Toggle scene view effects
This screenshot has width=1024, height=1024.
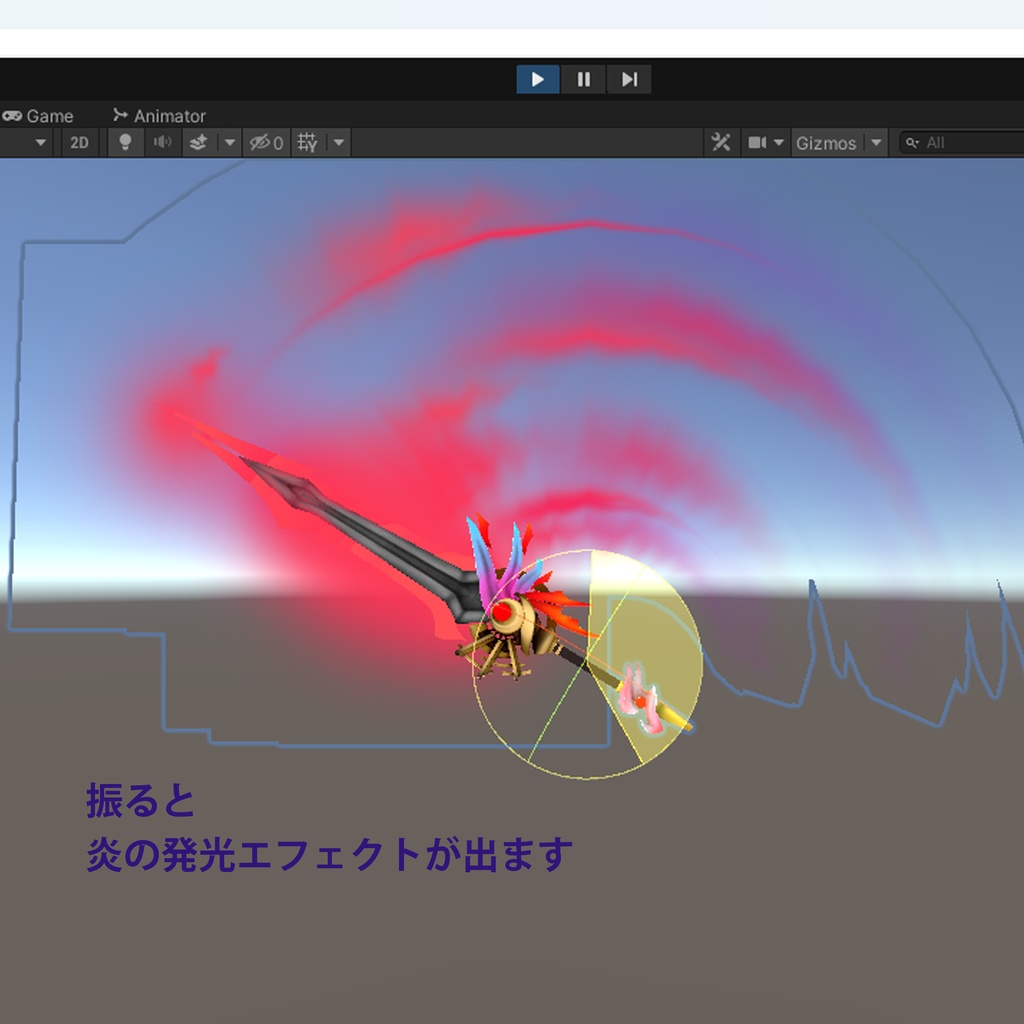click(x=199, y=142)
